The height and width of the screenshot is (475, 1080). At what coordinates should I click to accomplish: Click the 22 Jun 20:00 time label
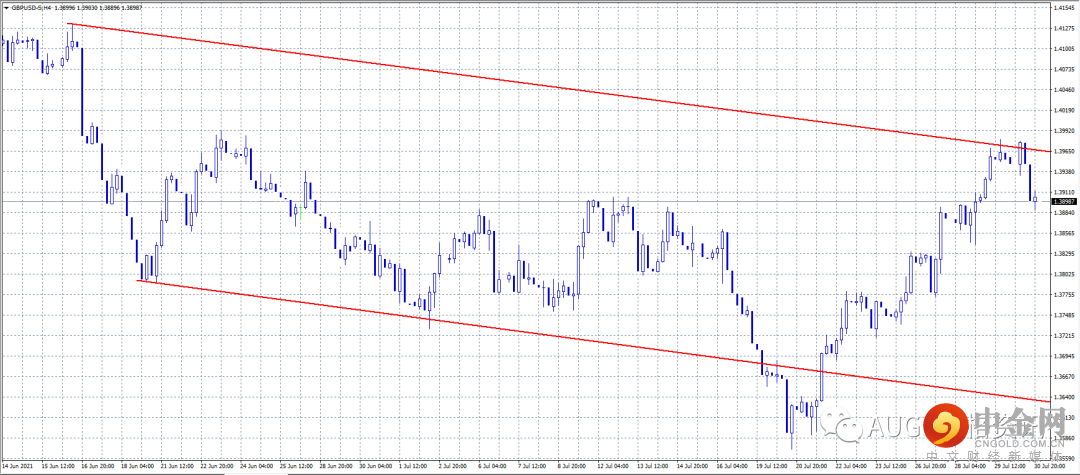(219, 465)
